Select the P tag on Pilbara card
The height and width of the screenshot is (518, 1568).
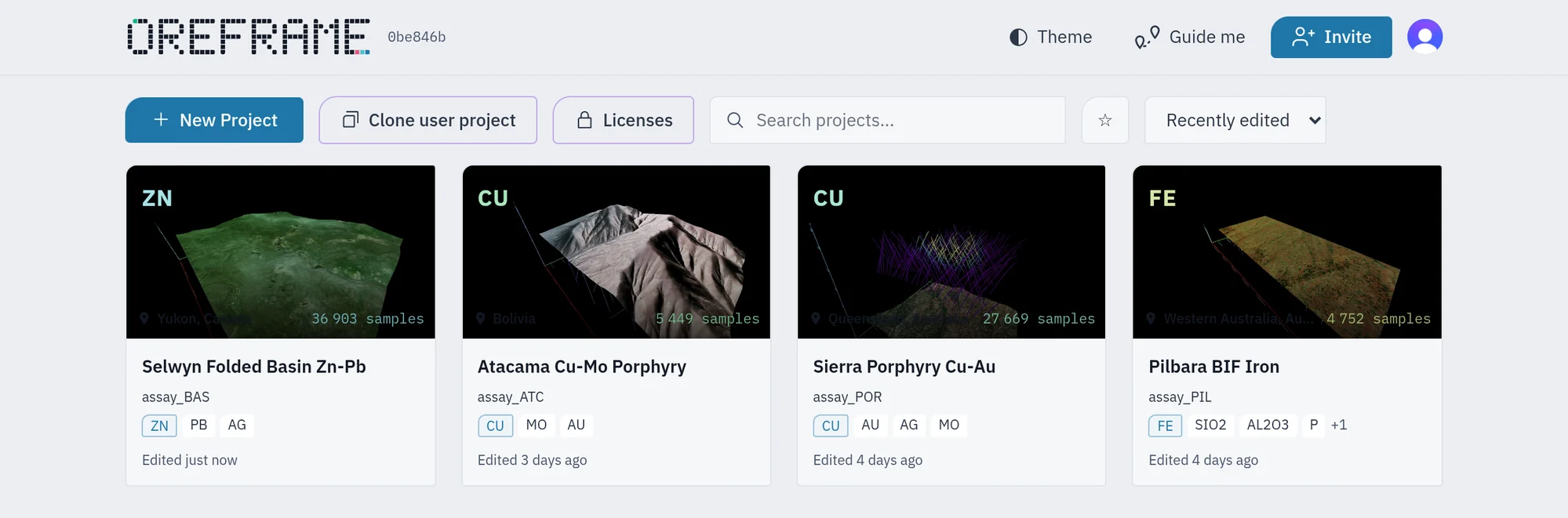point(1314,425)
